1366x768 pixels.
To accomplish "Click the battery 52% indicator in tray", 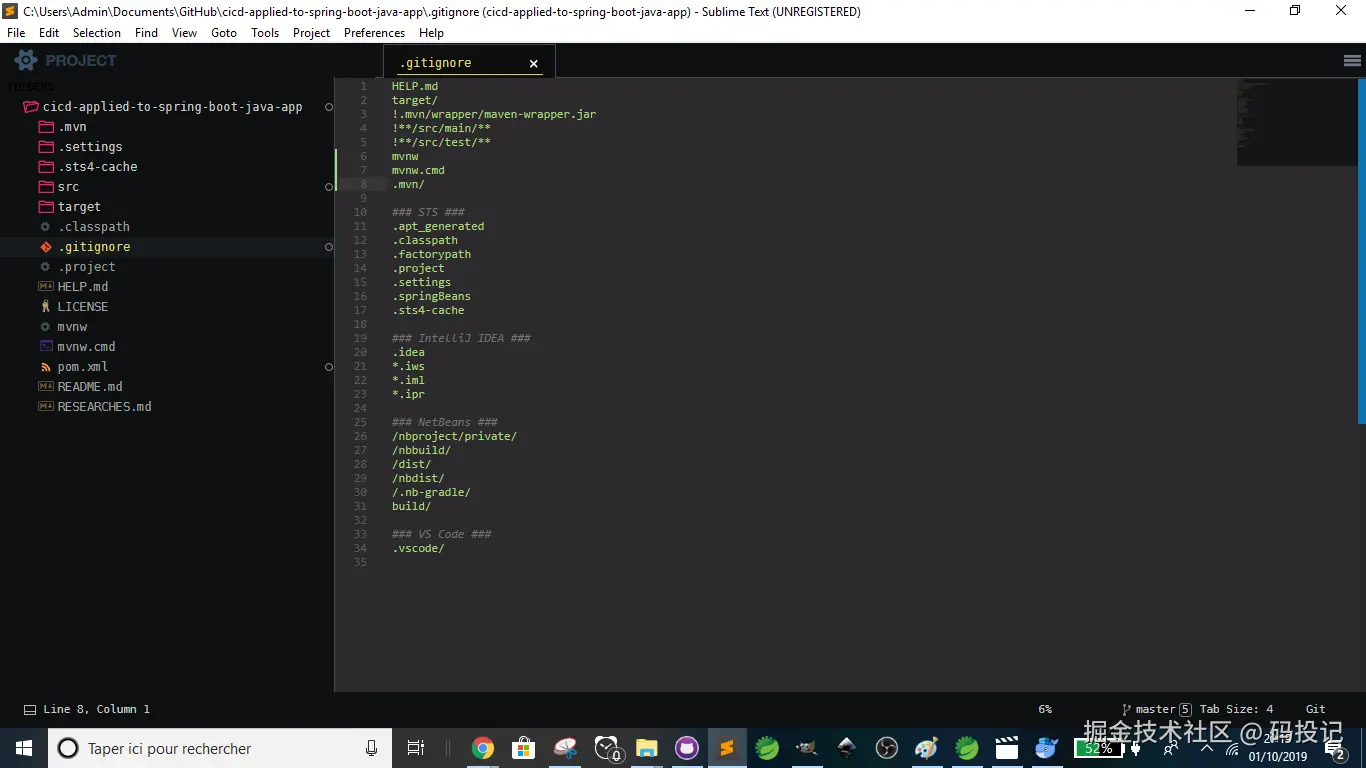I will click(x=1098, y=748).
